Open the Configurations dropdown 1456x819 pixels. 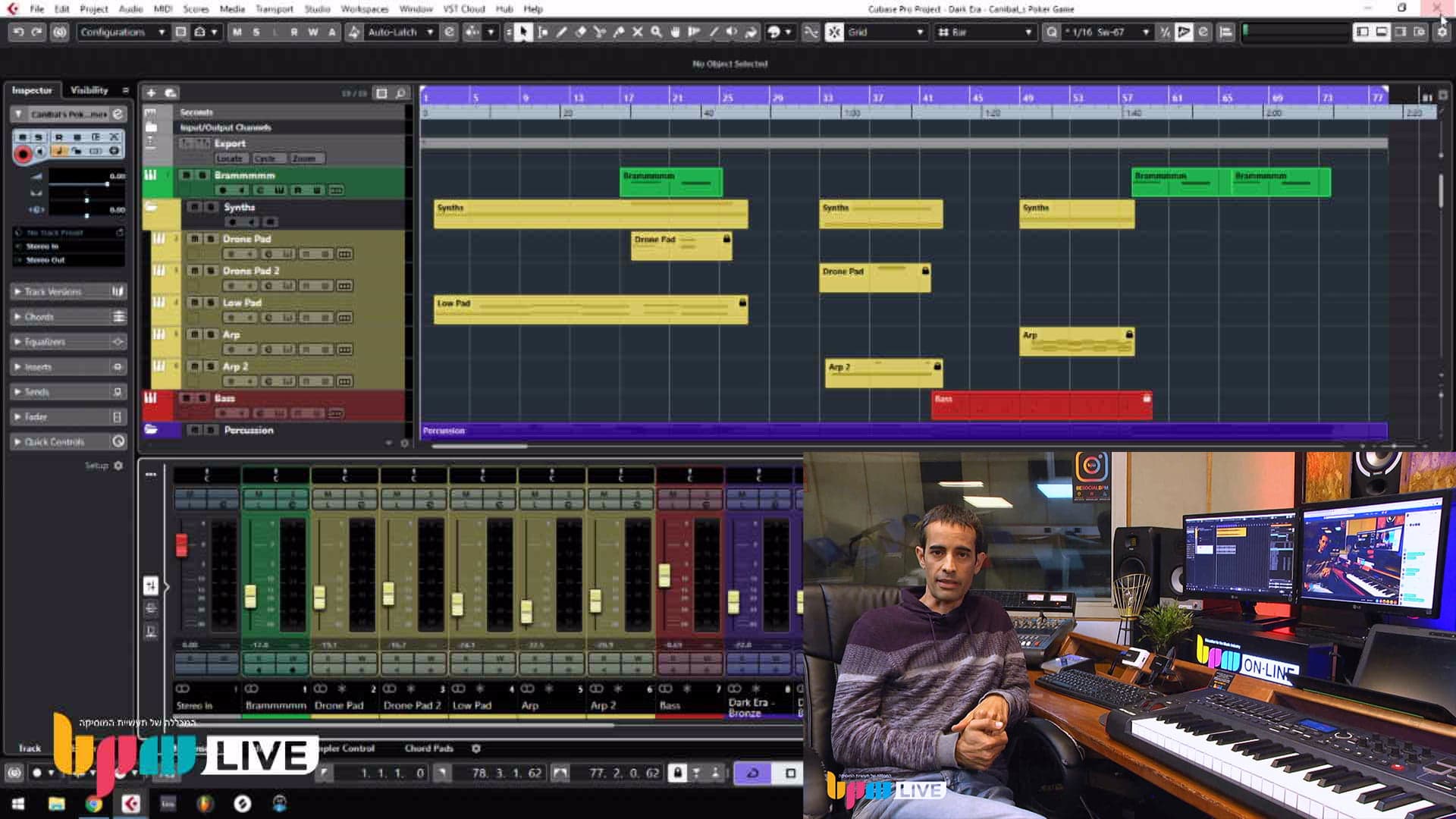click(x=122, y=32)
